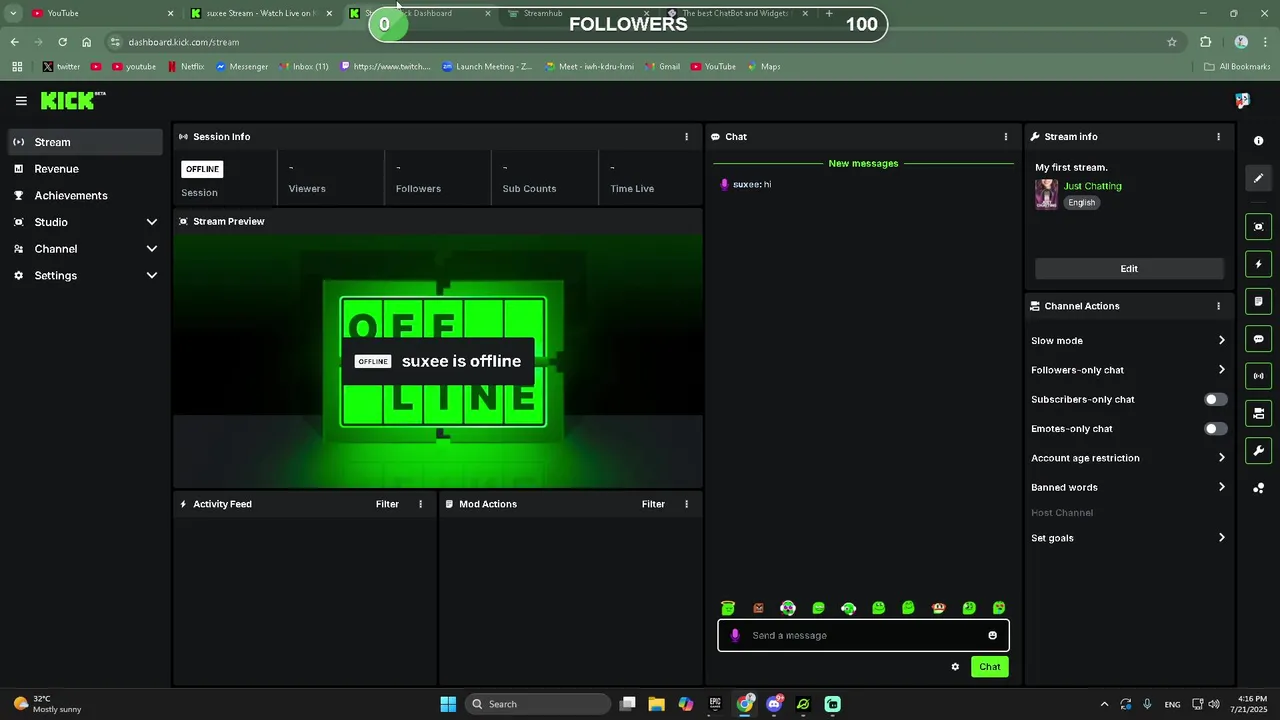Click the stream category thumbnail image
Image resolution: width=1280 pixels, height=720 pixels.
point(1047,194)
